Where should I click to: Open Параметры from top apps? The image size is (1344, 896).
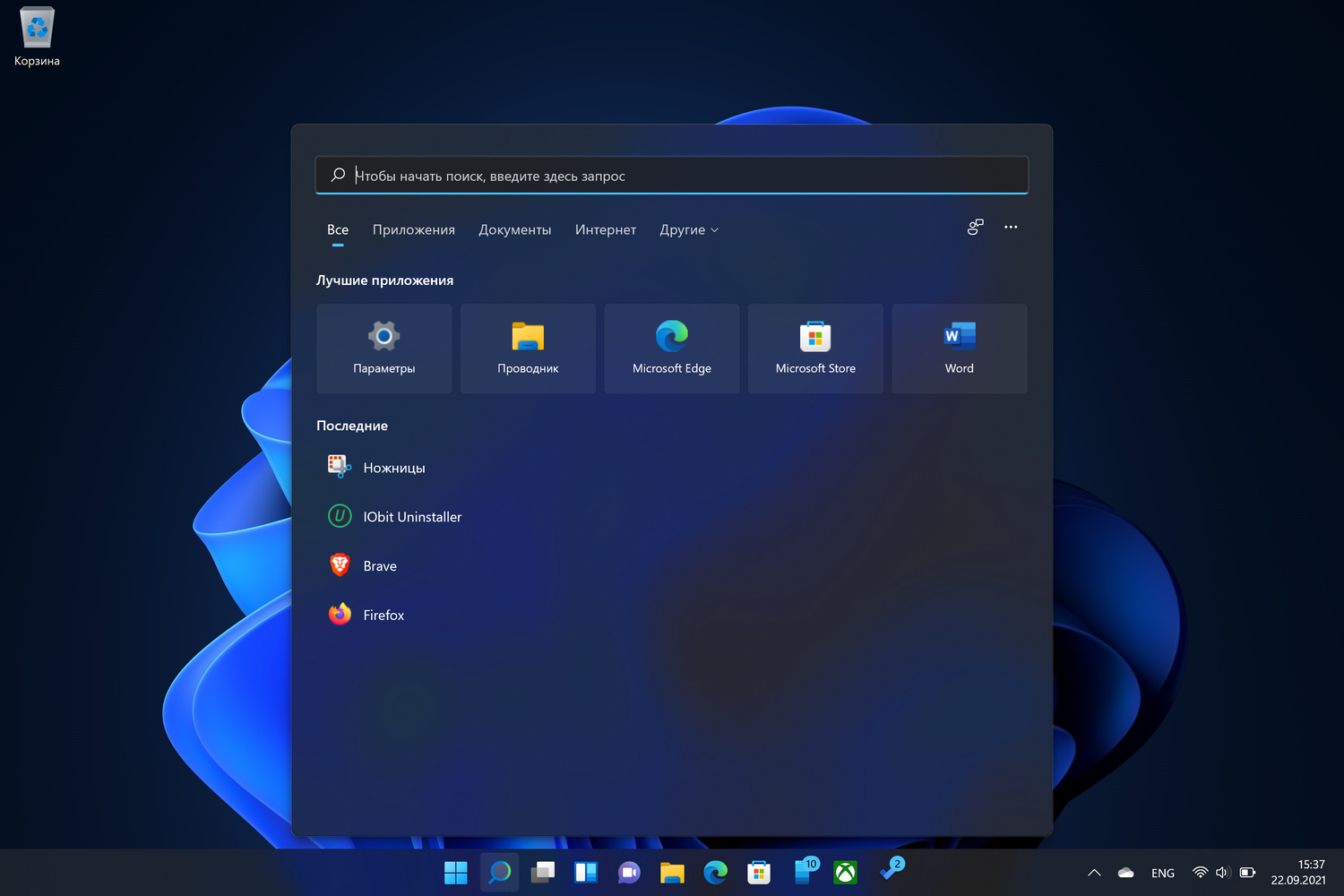(x=383, y=349)
